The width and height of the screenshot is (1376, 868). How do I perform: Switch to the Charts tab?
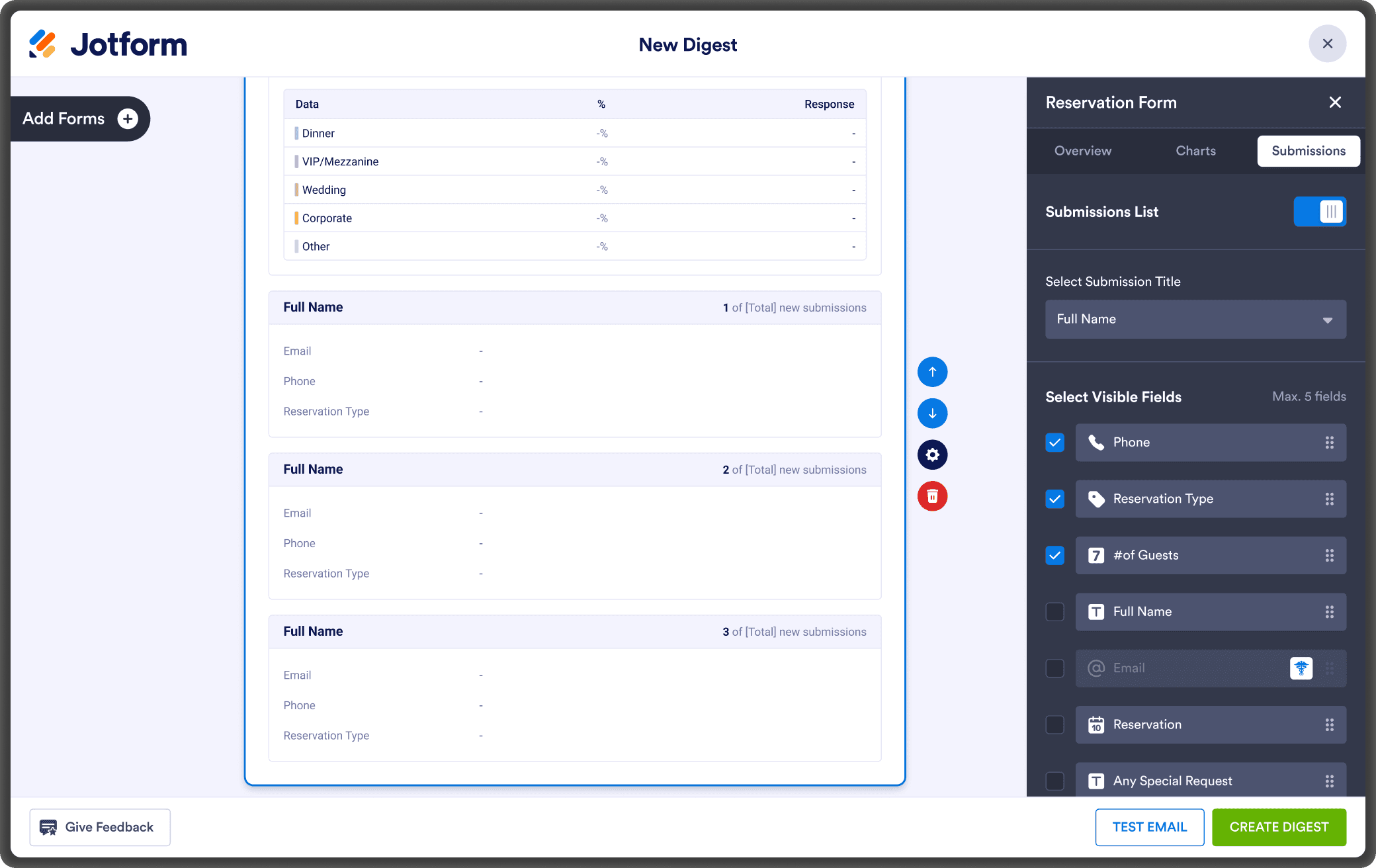coord(1195,151)
